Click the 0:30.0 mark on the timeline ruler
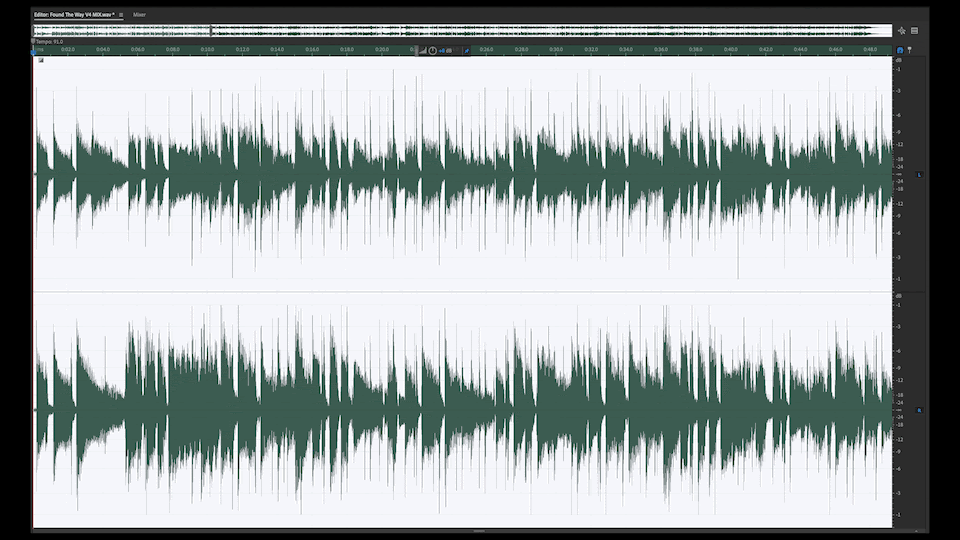960x540 pixels. [x=556, y=49]
